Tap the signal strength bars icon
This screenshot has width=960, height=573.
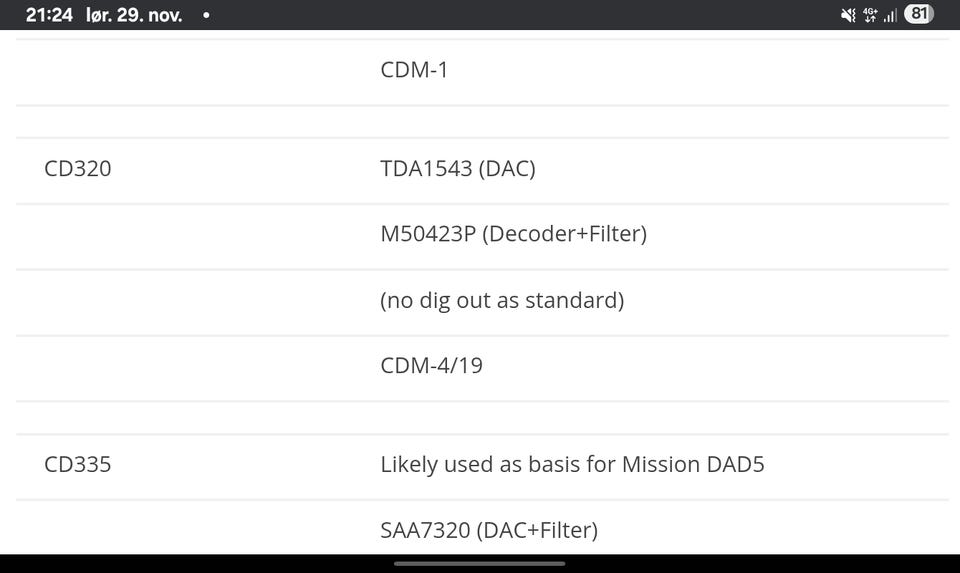(890, 15)
